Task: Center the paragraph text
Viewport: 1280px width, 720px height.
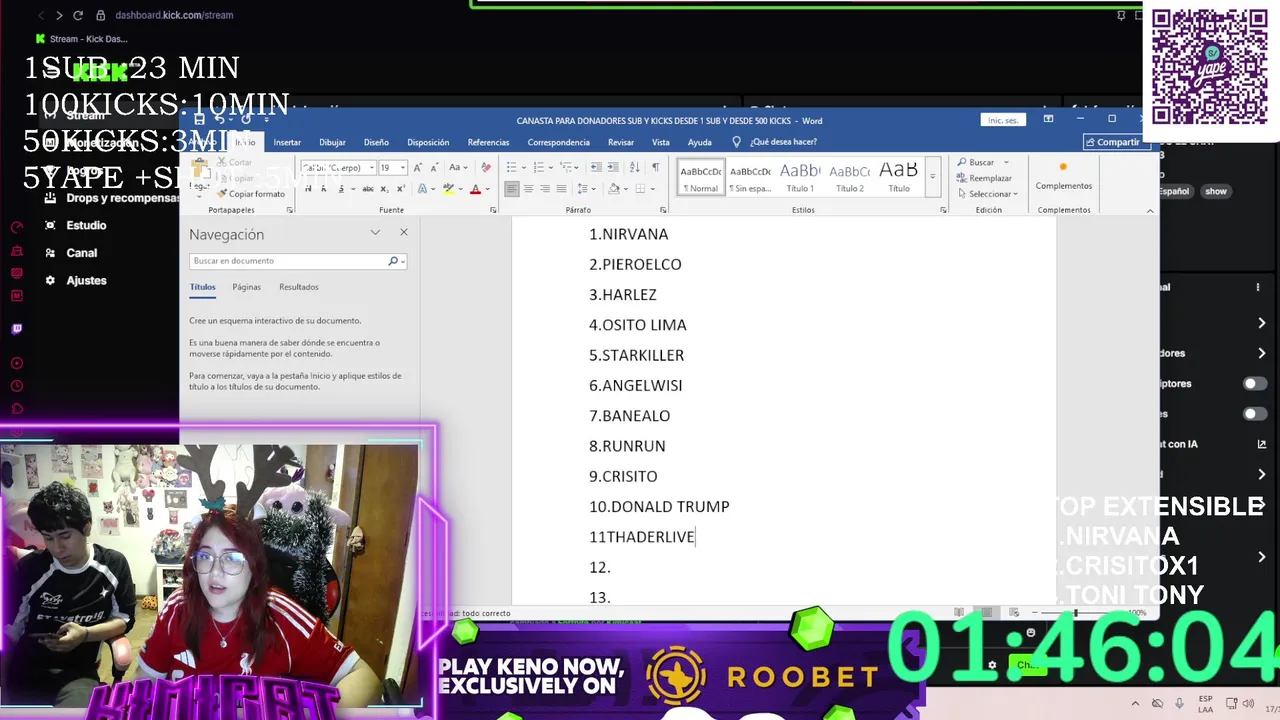Action: tap(528, 189)
